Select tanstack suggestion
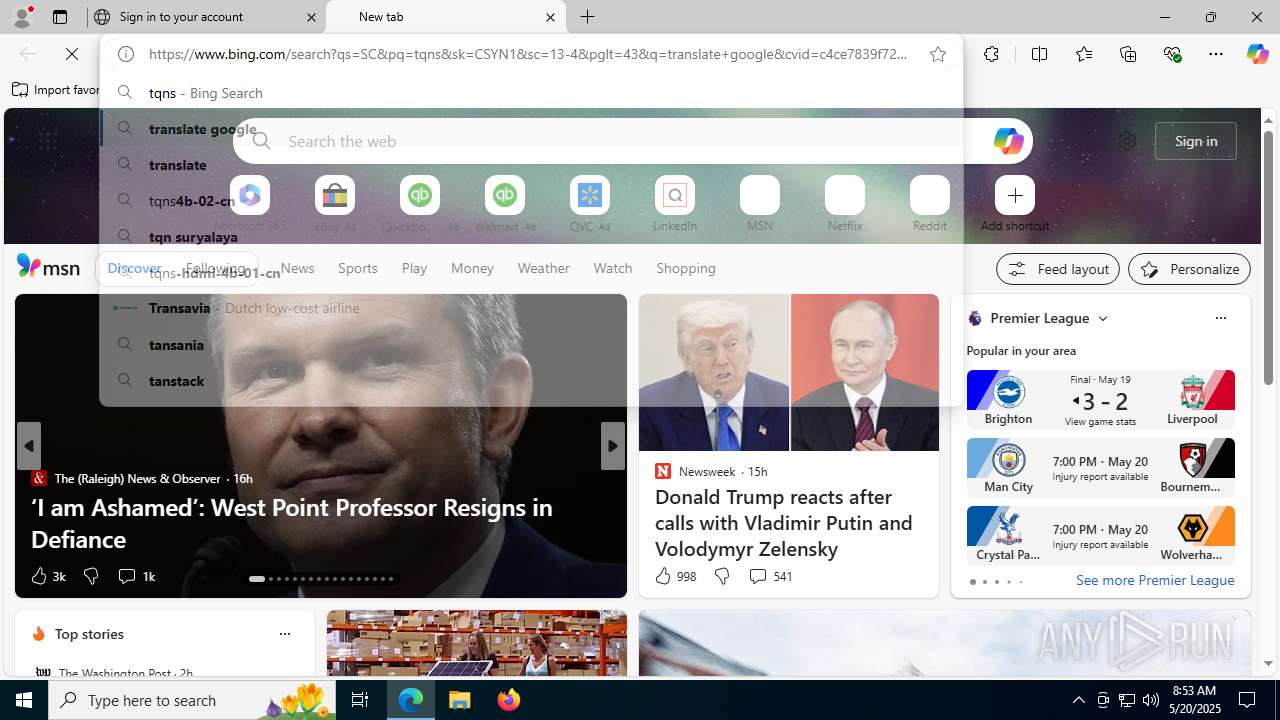 point(531,381)
